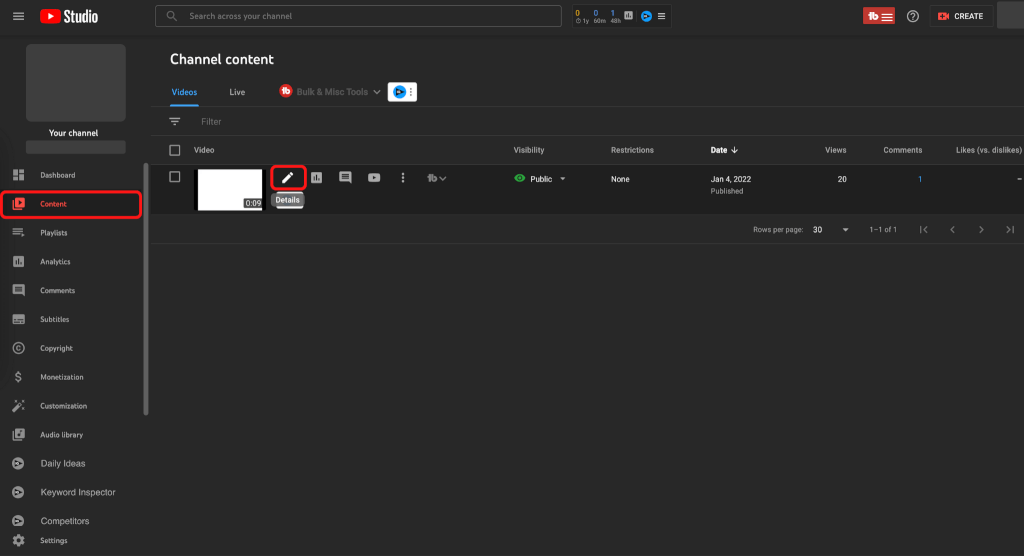Open the comment count link
Screen dimensions: 1024x556
(x=919, y=179)
